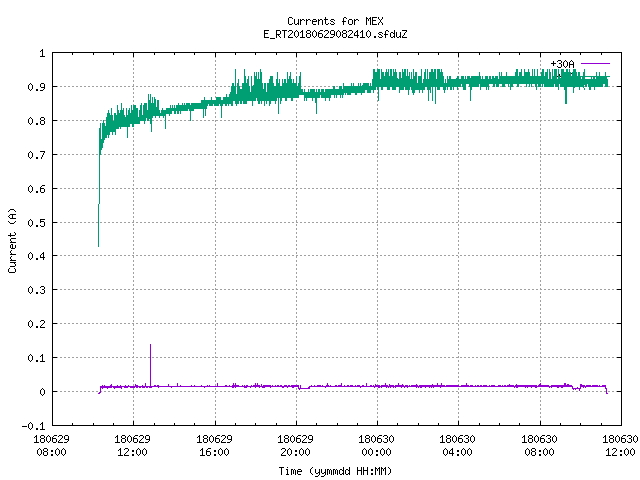
Task: Click the y-axis tick label "0.9"
Action: 36,87
